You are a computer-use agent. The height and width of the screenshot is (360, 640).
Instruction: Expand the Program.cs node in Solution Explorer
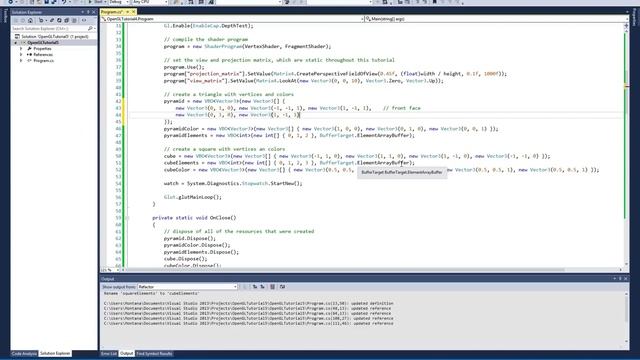21,60
